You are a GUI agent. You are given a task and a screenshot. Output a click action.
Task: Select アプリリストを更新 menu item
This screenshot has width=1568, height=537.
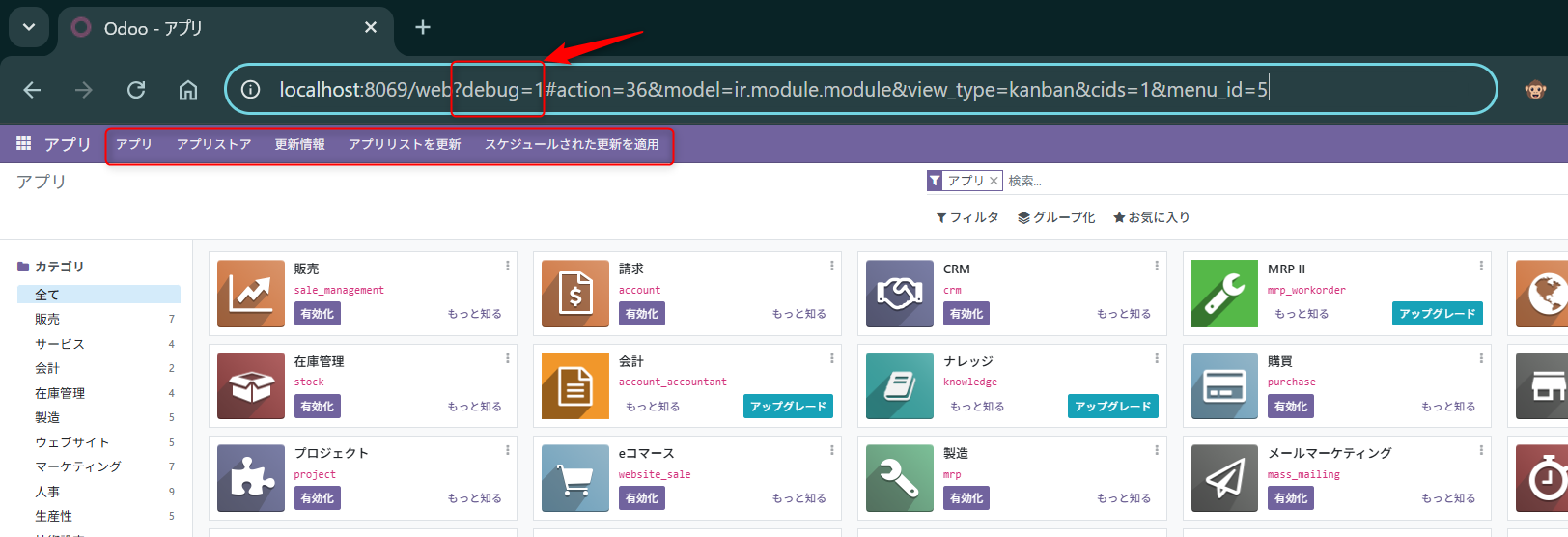point(405,144)
